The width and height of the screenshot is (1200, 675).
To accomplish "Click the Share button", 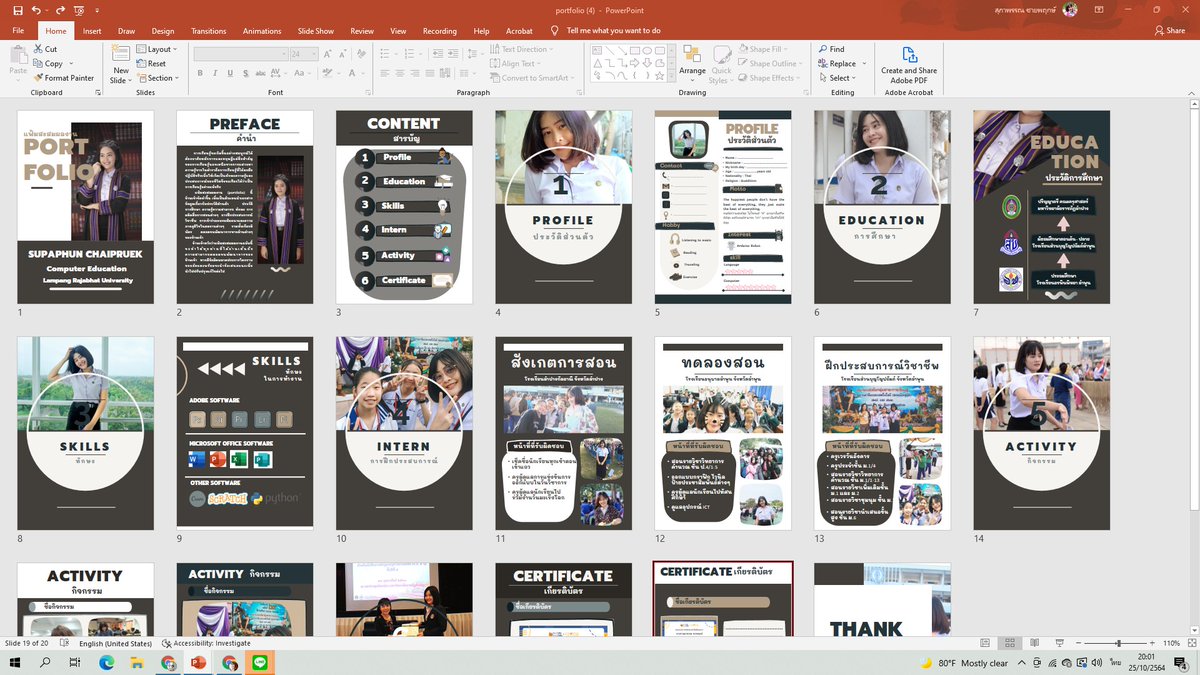I will pos(1169,31).
